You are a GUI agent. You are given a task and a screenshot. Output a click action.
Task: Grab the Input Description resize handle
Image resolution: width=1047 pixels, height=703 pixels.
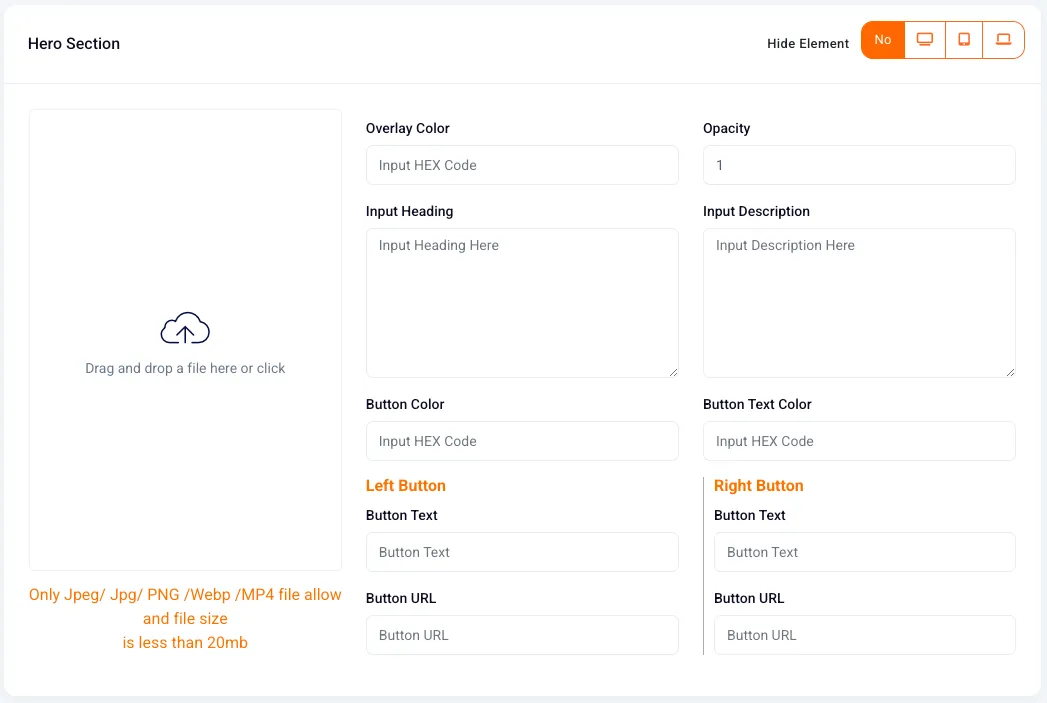tap(1010, 373)
